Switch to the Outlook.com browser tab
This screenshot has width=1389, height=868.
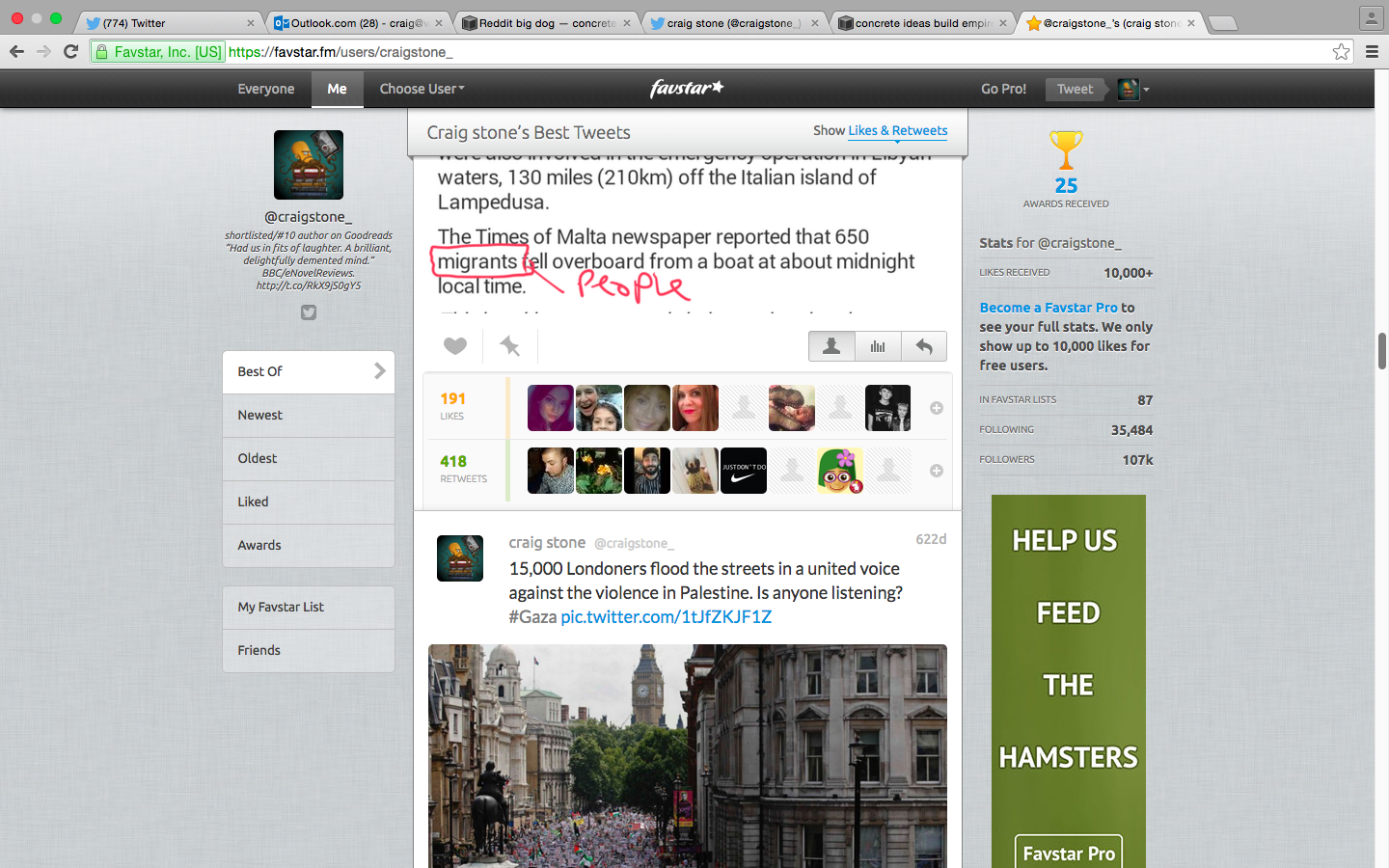(357, 22)
